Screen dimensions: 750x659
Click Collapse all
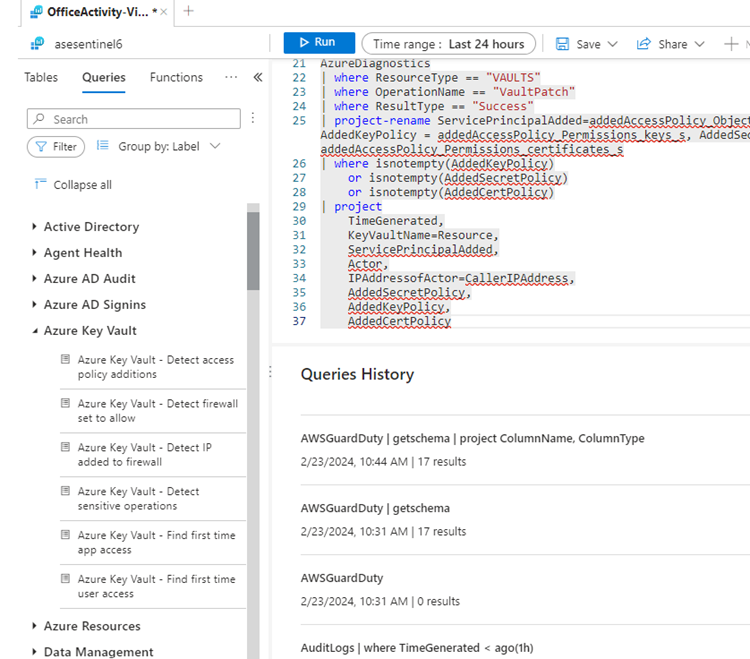[82, 185]
